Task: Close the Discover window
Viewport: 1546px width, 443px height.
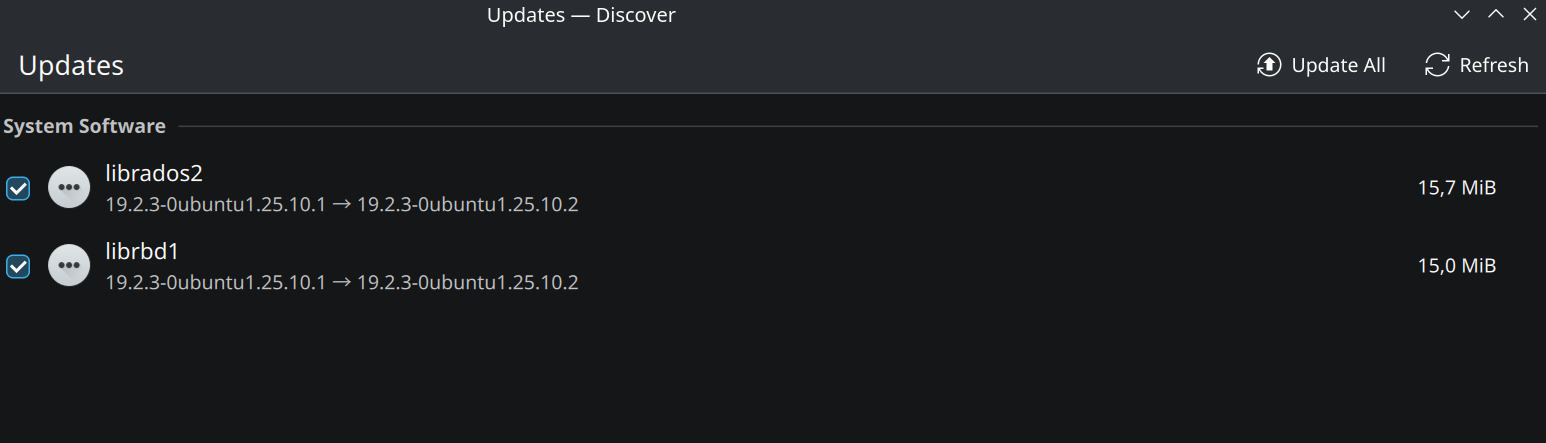Action: (1529, 15)
